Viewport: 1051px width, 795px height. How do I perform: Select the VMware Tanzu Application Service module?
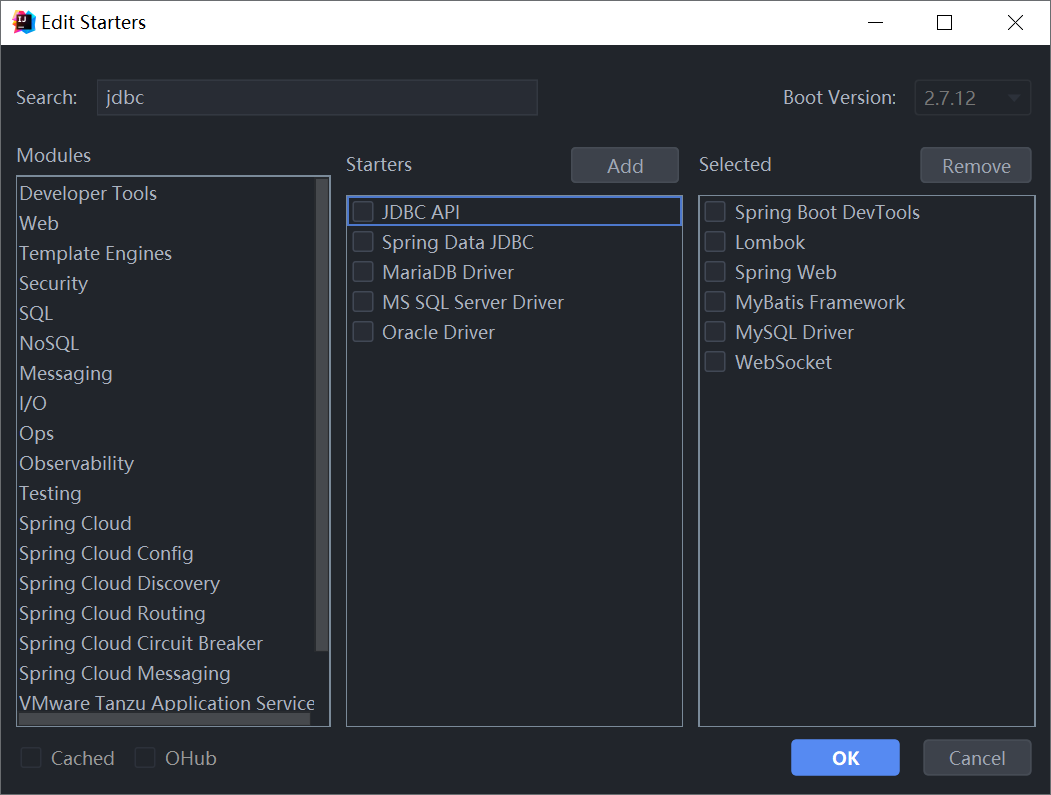166,702
